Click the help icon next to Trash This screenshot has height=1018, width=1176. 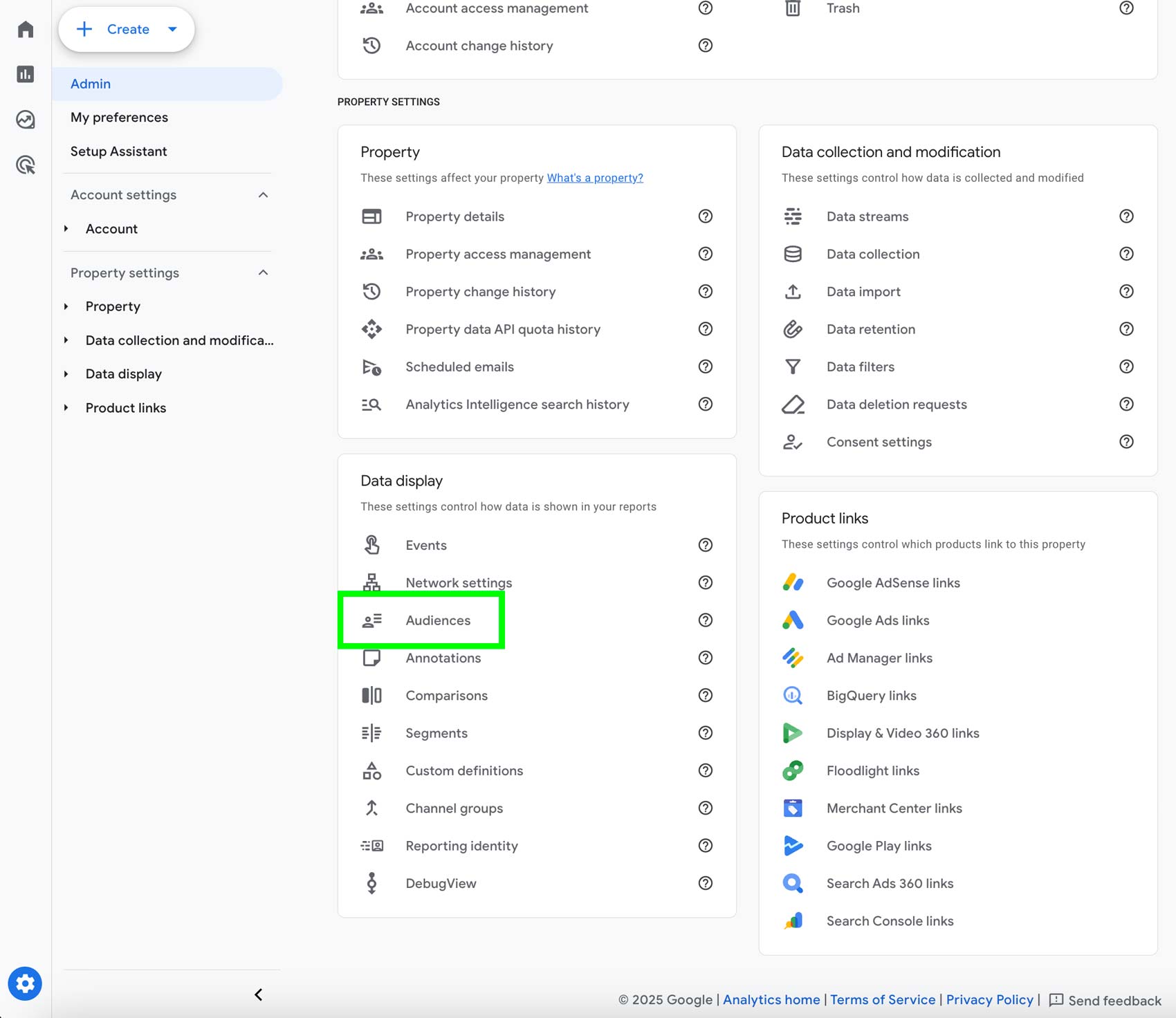point(1126,8)
